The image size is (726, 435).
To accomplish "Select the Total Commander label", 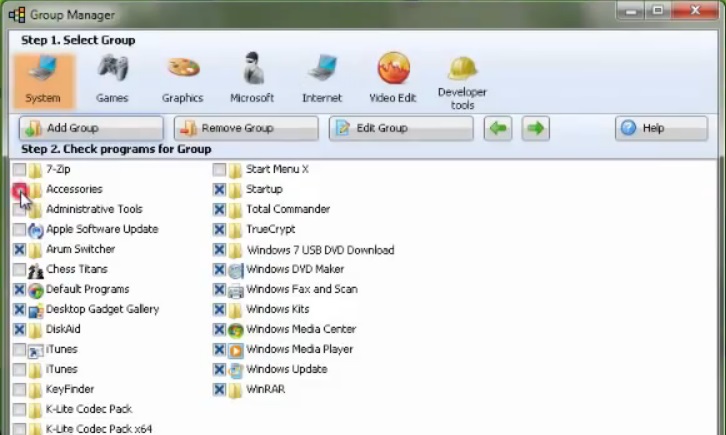I will click(x=288, y=209).
